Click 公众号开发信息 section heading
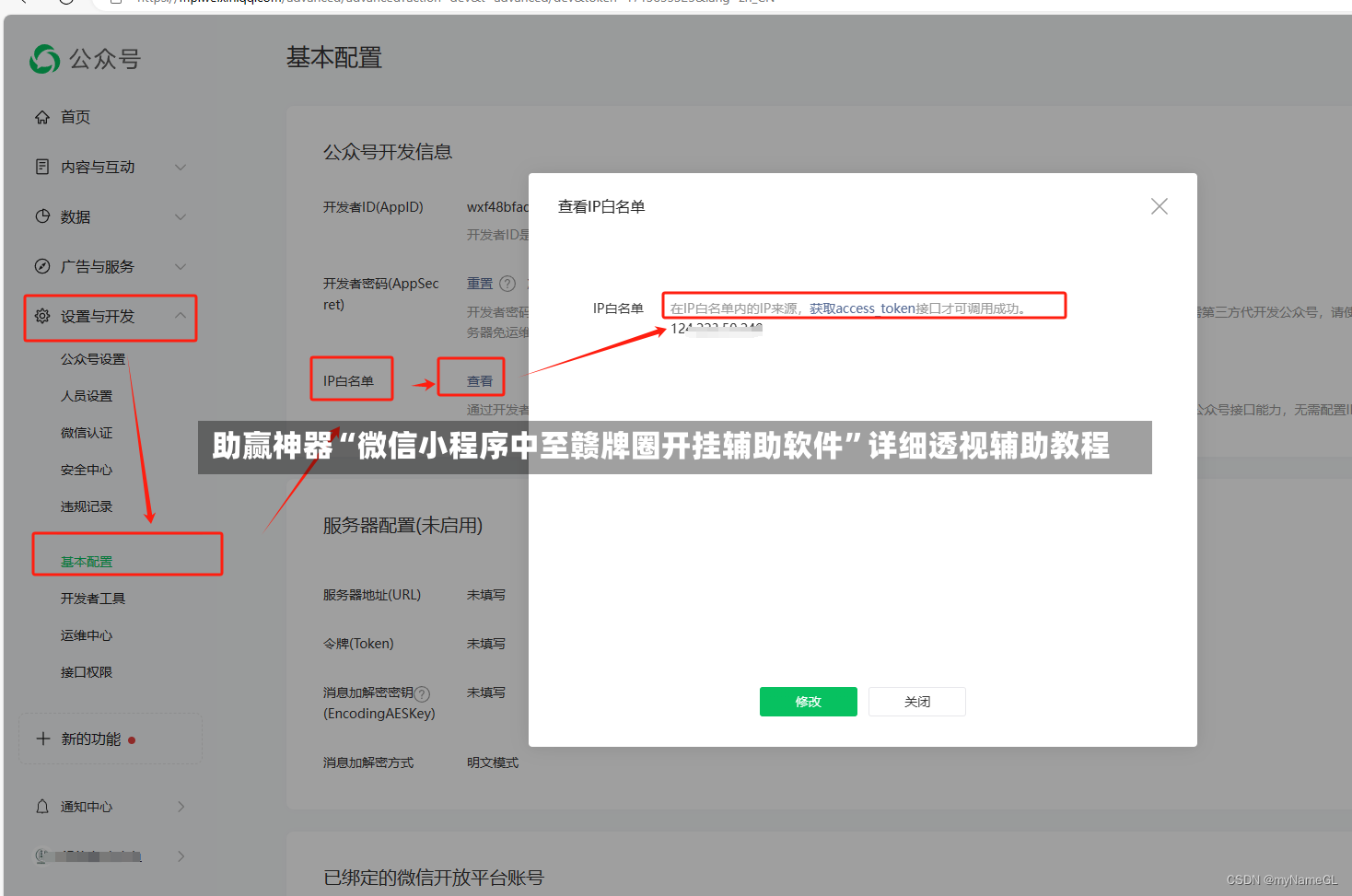This screenshot has width=1352, height=896. point(388,152)
